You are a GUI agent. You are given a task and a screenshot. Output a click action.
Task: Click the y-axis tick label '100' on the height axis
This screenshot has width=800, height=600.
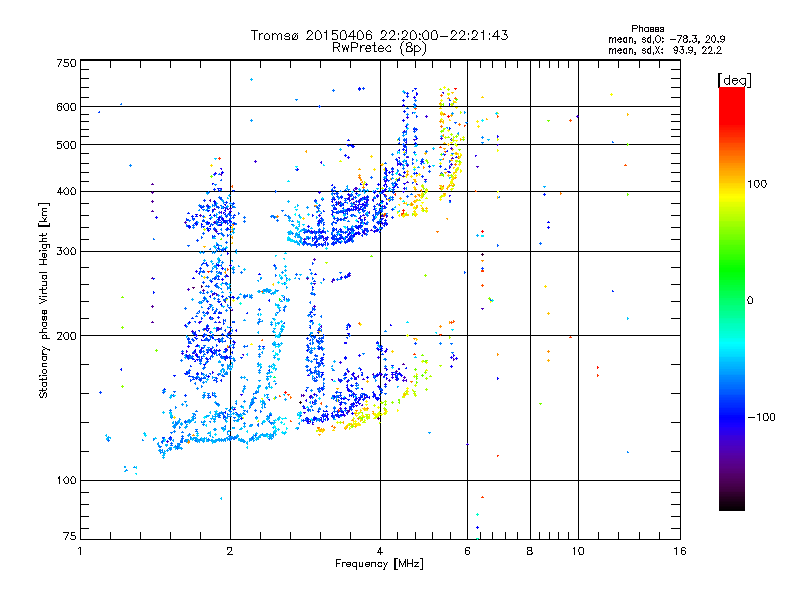[67, 480]
